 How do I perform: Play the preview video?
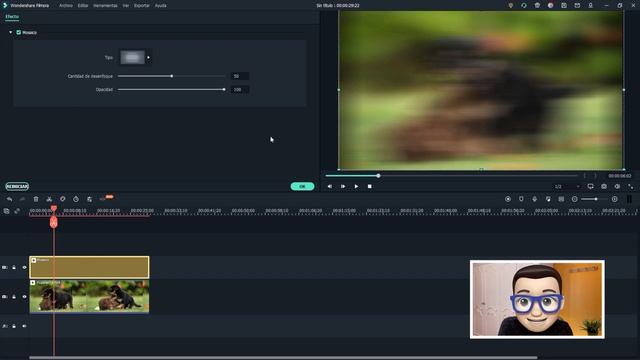tap(356, 187)
